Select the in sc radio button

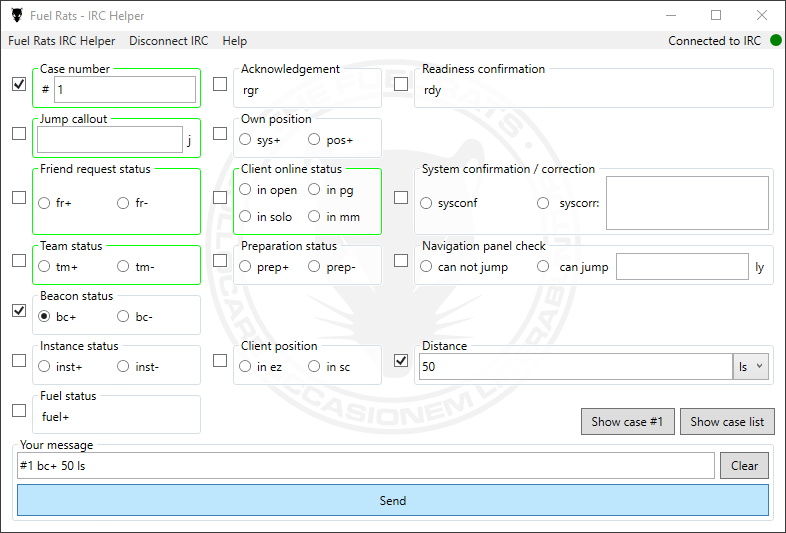click(314, 367)
